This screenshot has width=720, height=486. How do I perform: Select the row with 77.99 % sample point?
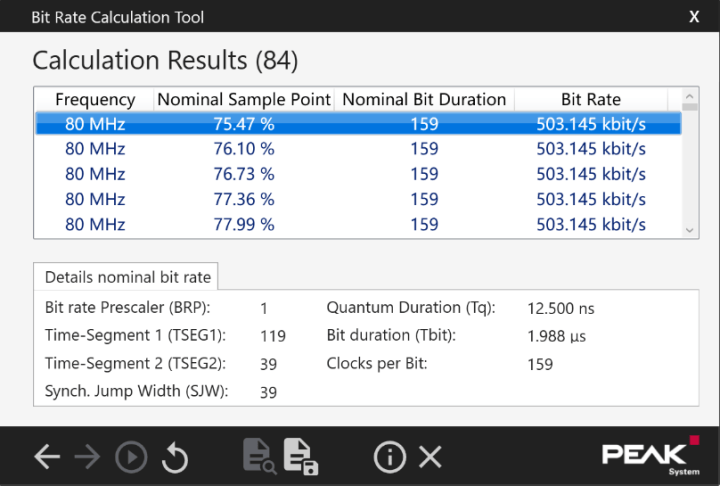pyautogui.click(x=358, y=225)
